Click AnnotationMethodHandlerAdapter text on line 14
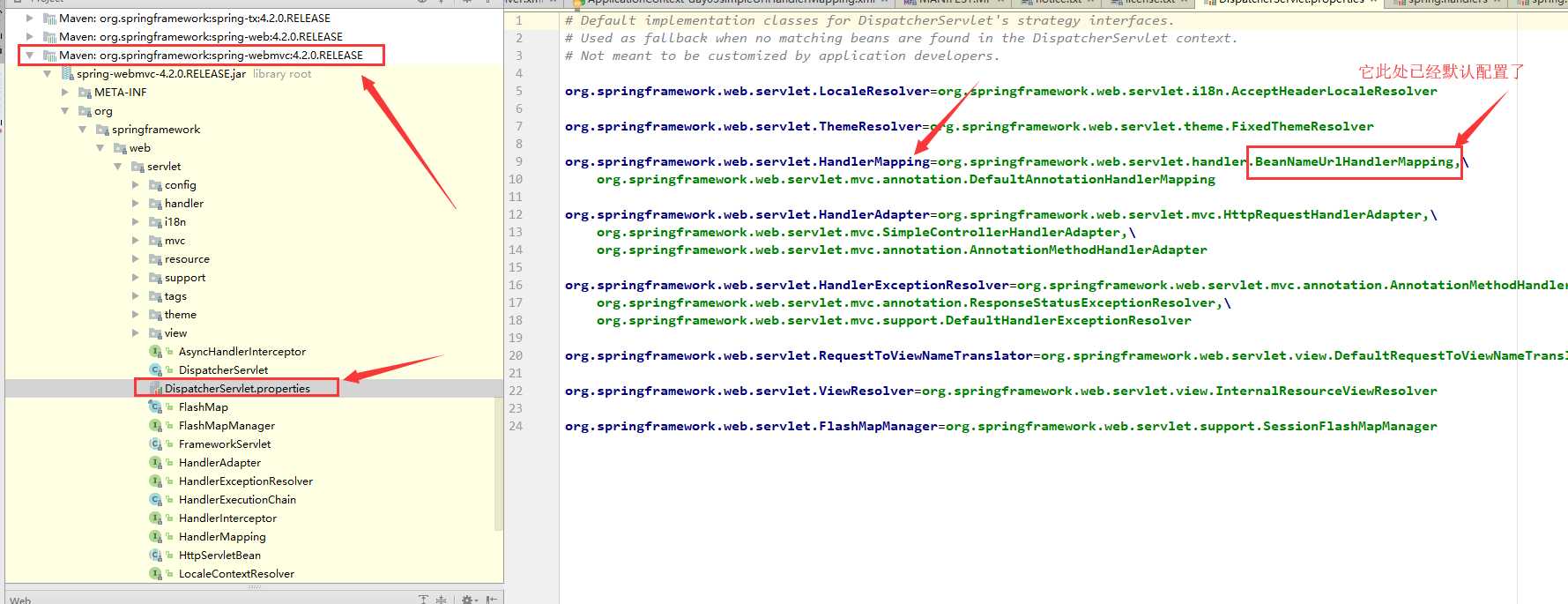This screenshot has height=604, width=1568. pyautogui.click(x=1089, y=250)
